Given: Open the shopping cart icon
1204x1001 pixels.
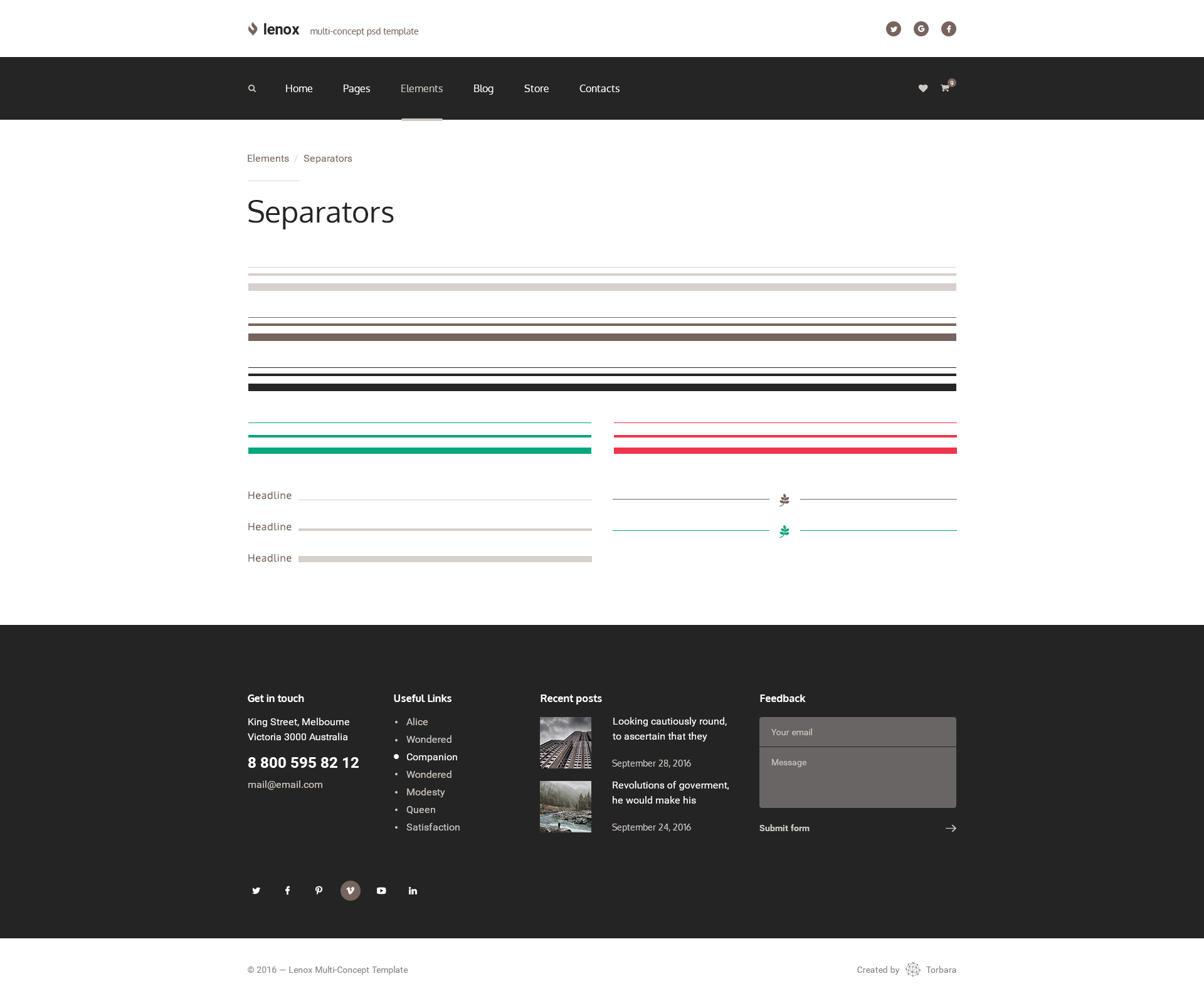Looking at the screenshot, I should pos(944,88).
